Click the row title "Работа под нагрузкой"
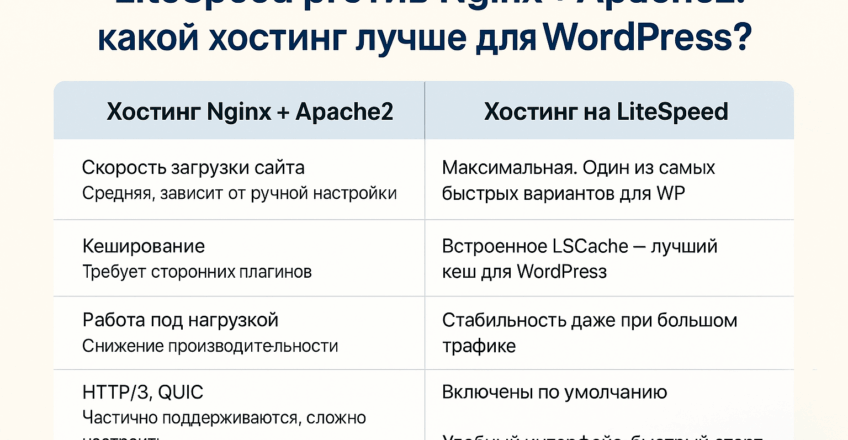Viewport: 848px width, 440px height. pos(180,320)
